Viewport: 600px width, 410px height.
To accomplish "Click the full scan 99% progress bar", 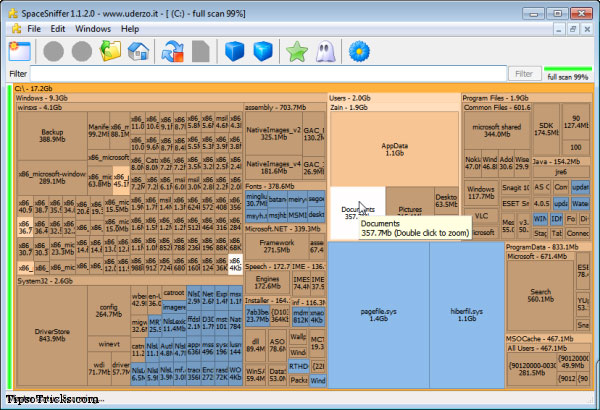I will coord(568,74).
